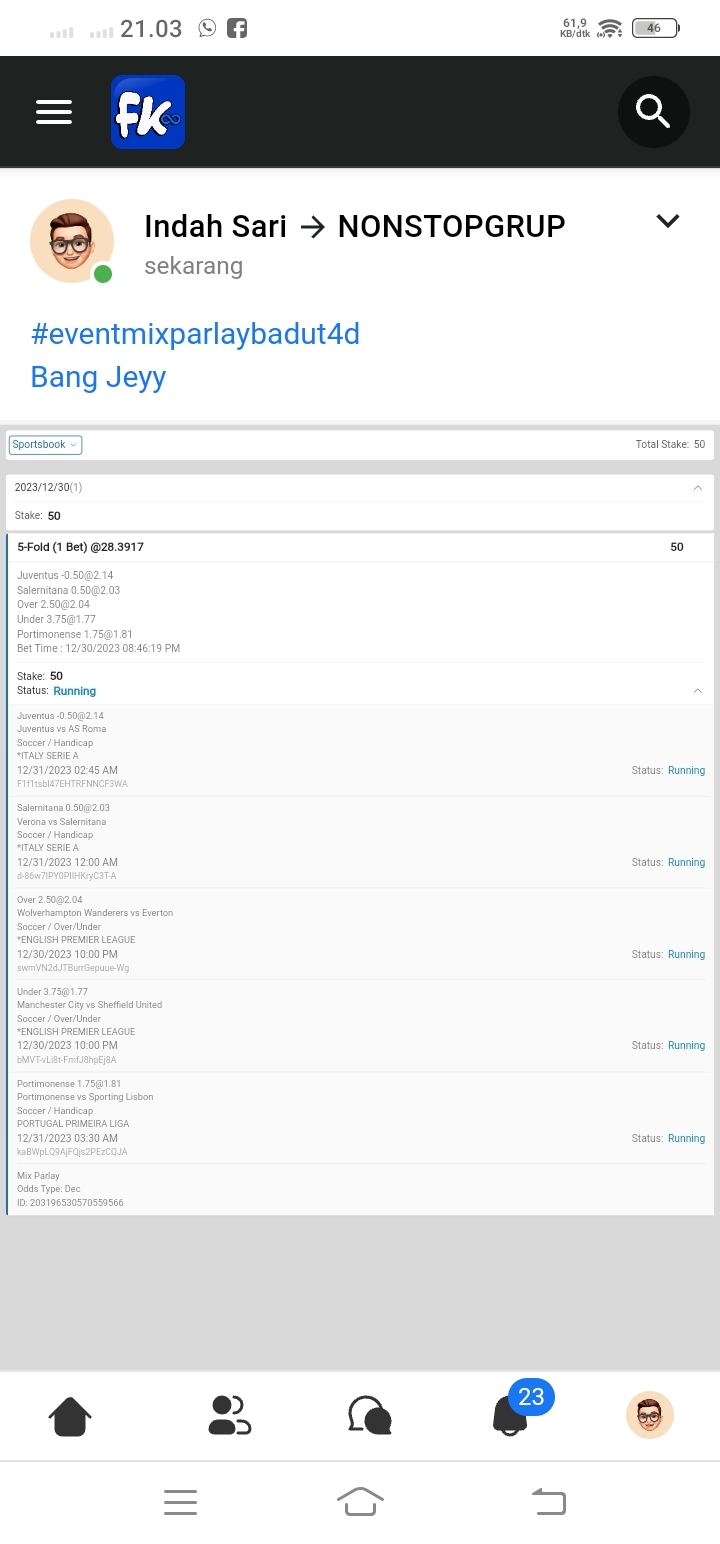Screen dimensions: 720x1544
Task: Collapse the 2023/12/30 date section
Action: (x=697, y=488)
